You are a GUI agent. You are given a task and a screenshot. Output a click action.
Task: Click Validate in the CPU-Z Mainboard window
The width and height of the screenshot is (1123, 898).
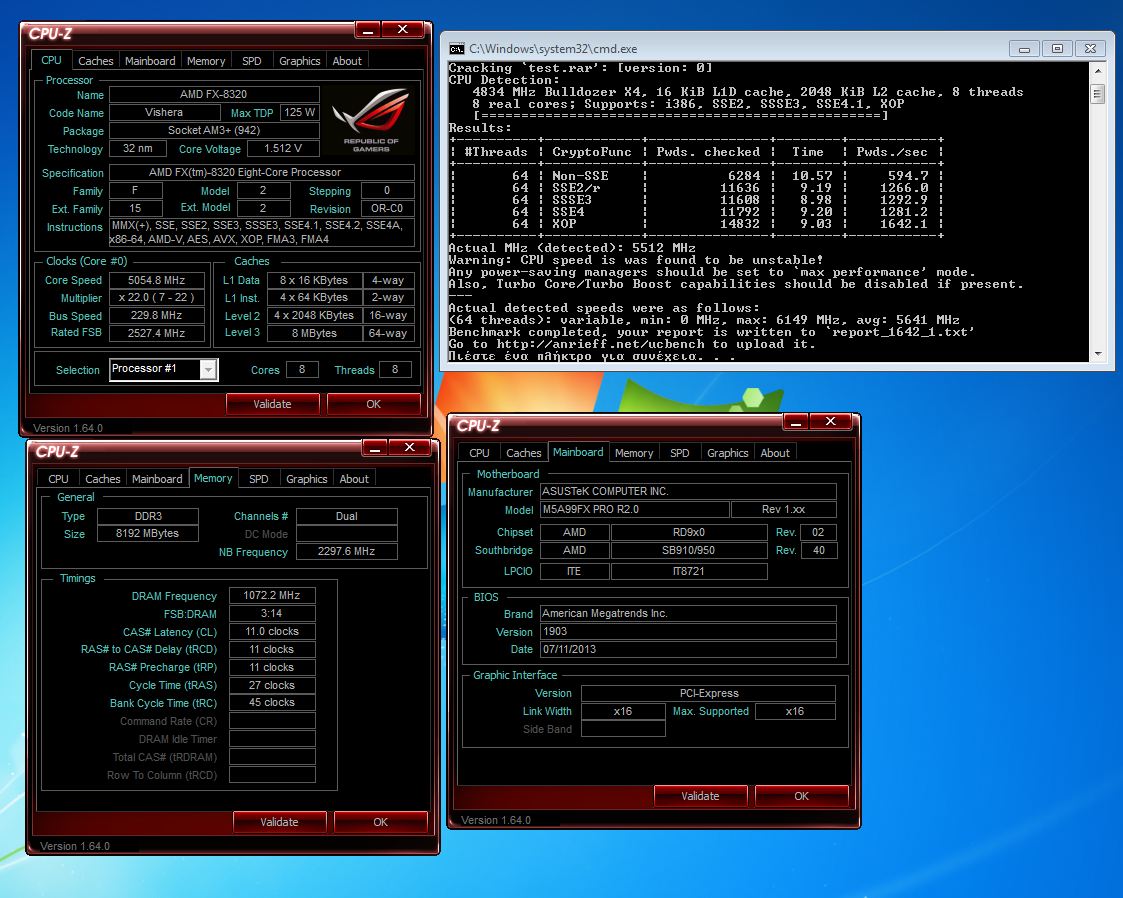(x=700, y=796)
